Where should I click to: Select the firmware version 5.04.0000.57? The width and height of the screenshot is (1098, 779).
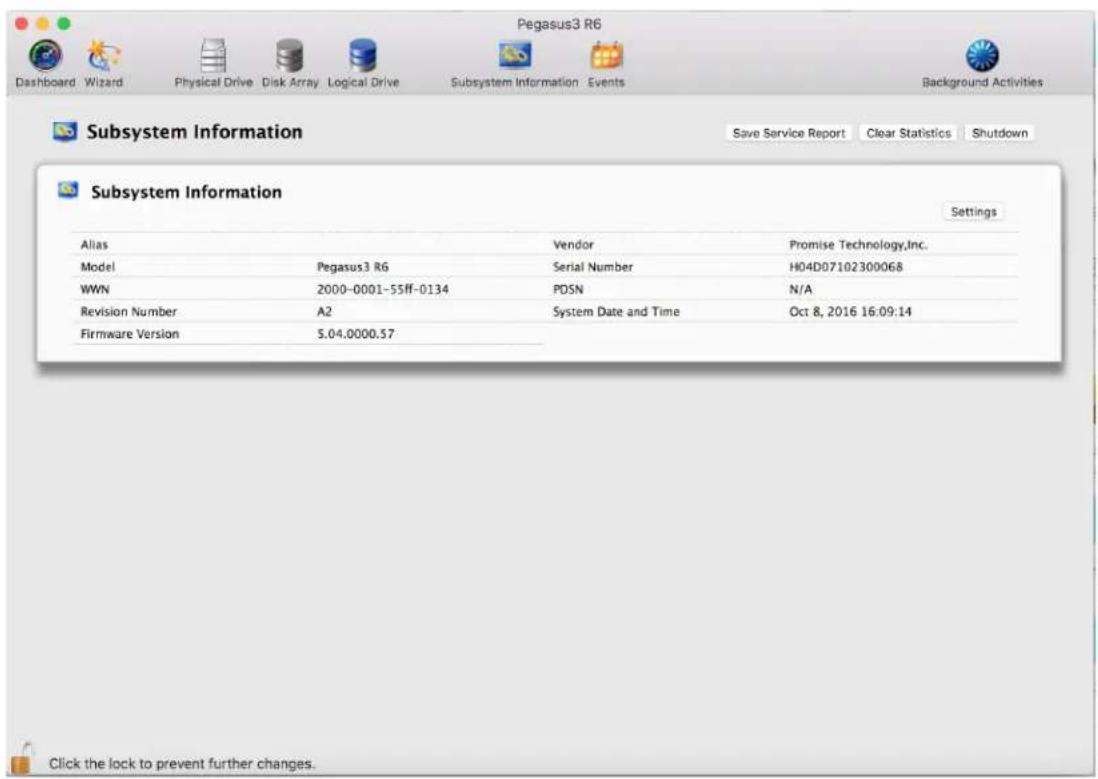(355, 334)
